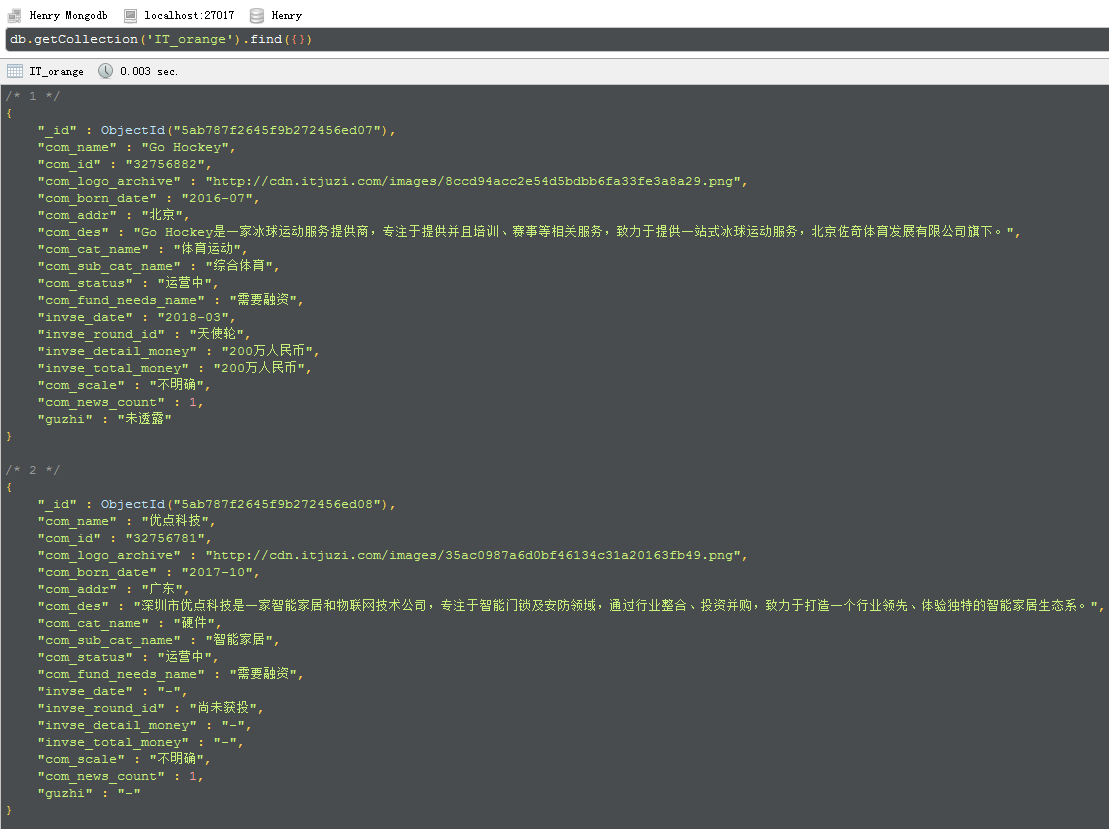Click the com_addr value '广东'
The width and height of the screenshot is (1109, 829).
point(161,589)
